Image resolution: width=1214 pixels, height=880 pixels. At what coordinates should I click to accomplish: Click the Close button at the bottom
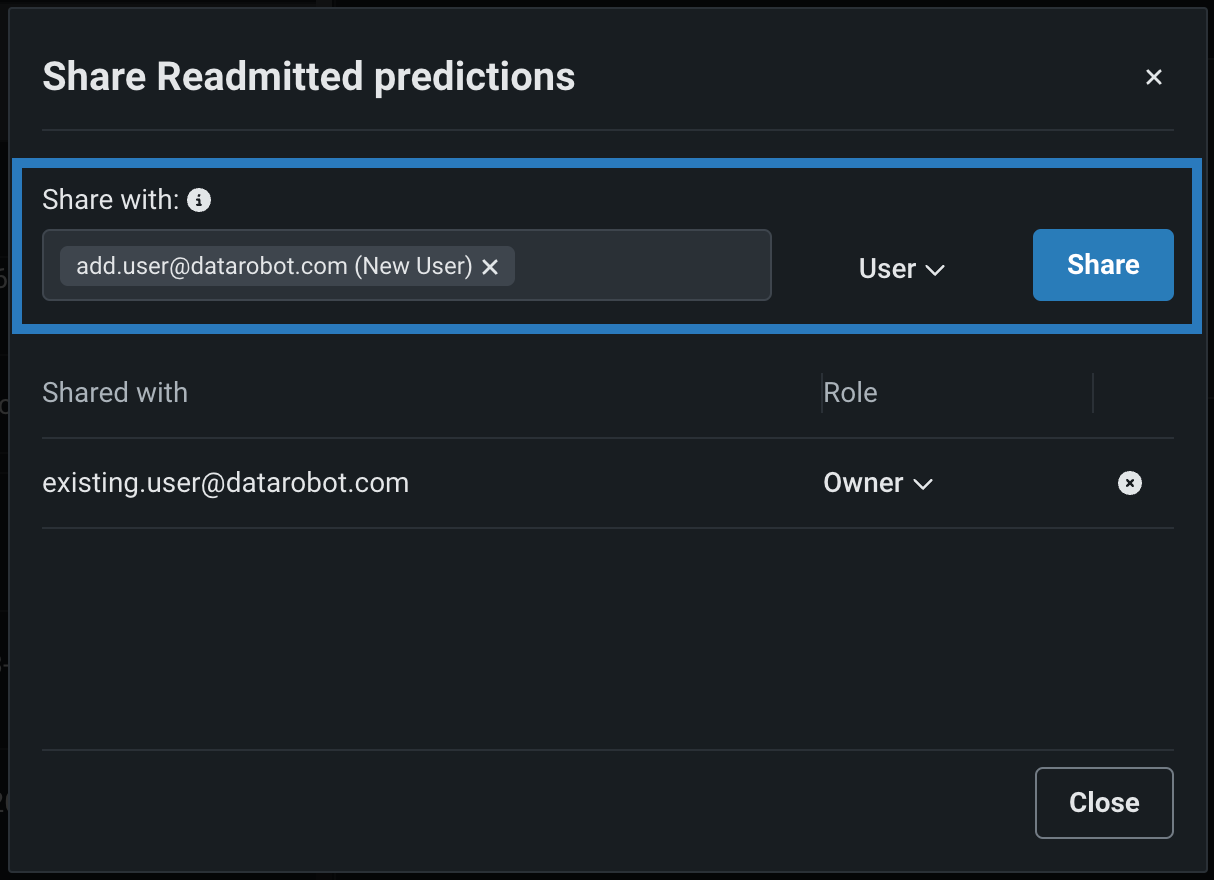1104,802
